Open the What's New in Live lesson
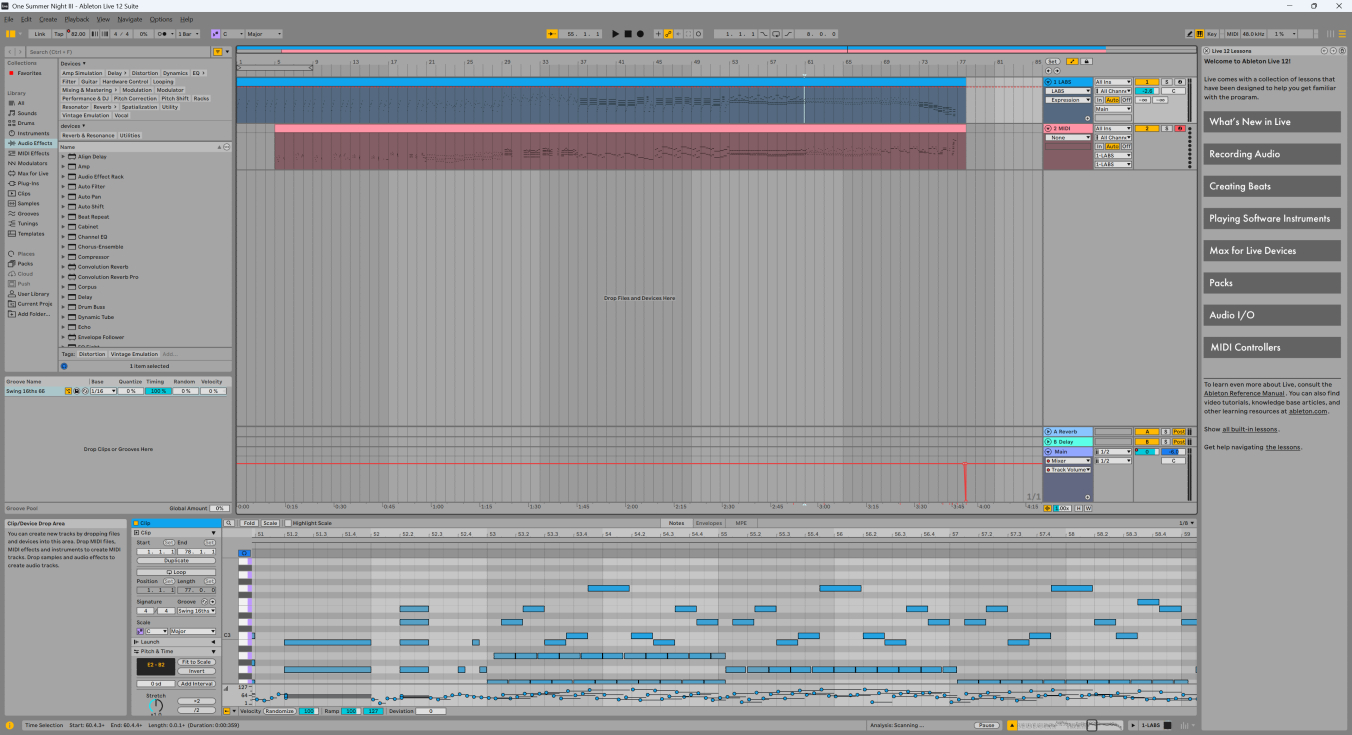Screen dimensions: 1352x735 point(1272,122)
